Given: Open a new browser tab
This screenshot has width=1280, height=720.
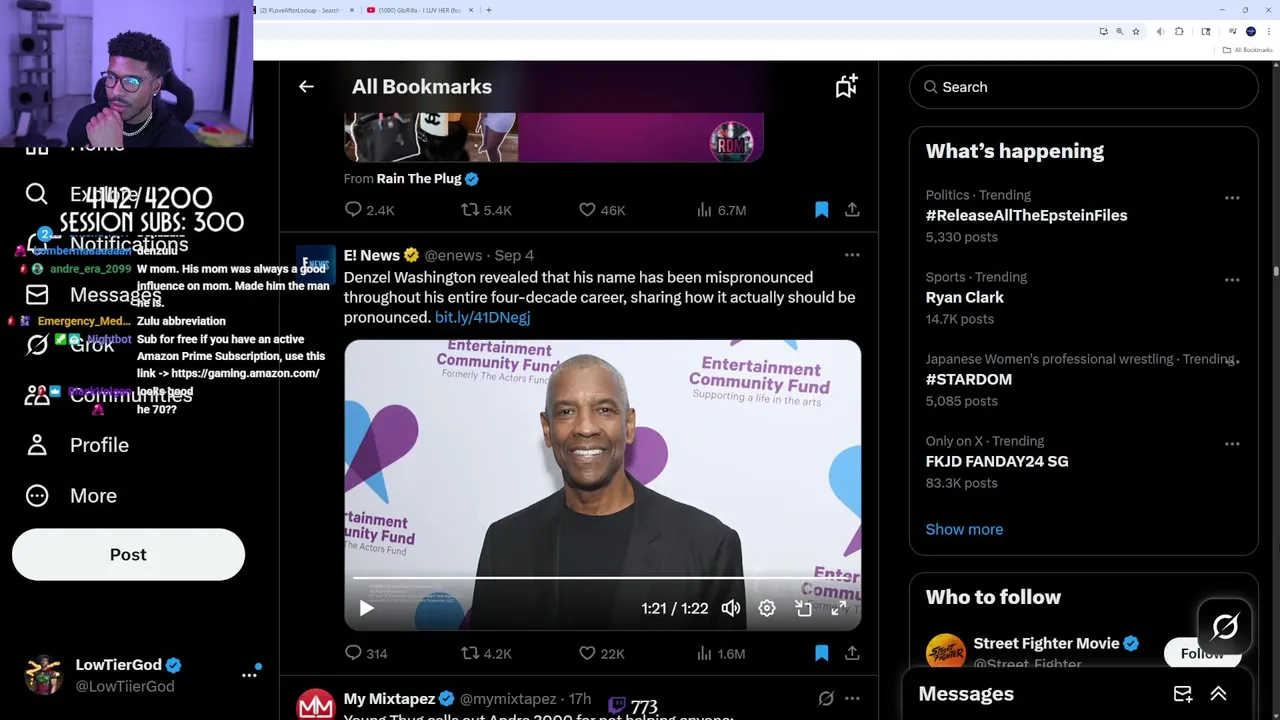Looking at the screenshot, I should click(489, 10).
